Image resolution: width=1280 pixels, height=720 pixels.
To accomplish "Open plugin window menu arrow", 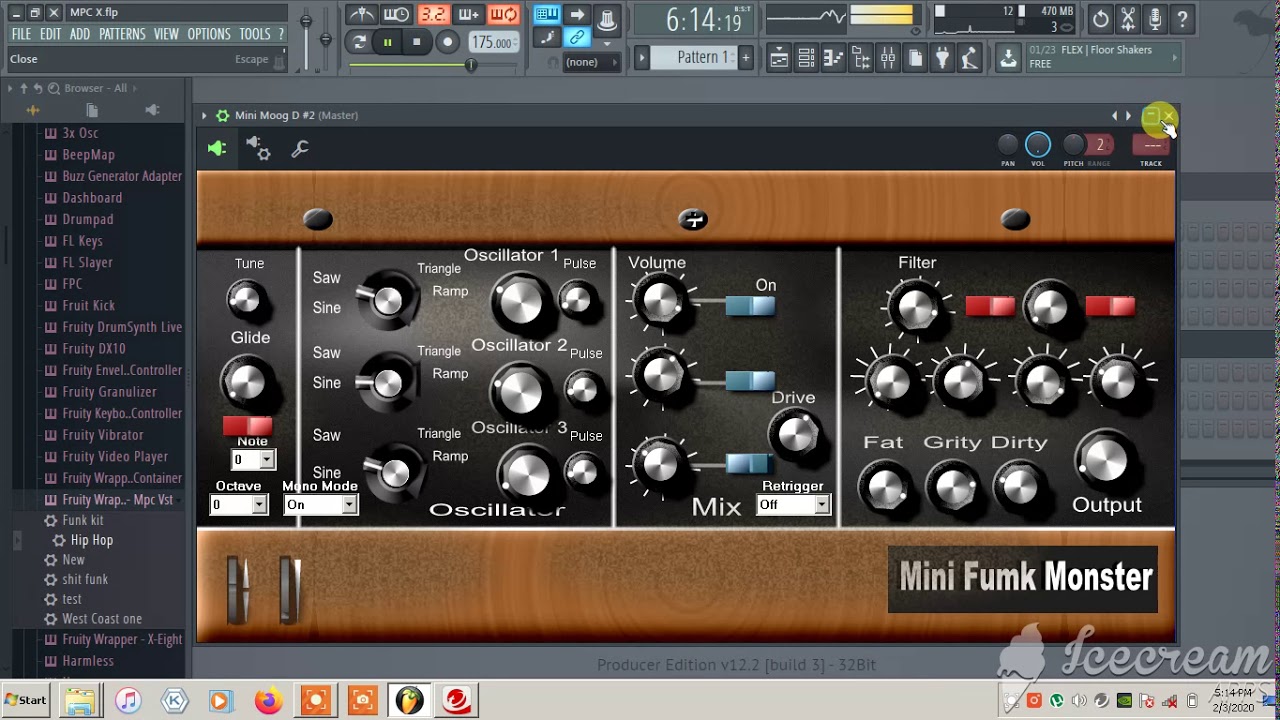I will [x=204, y=116].
